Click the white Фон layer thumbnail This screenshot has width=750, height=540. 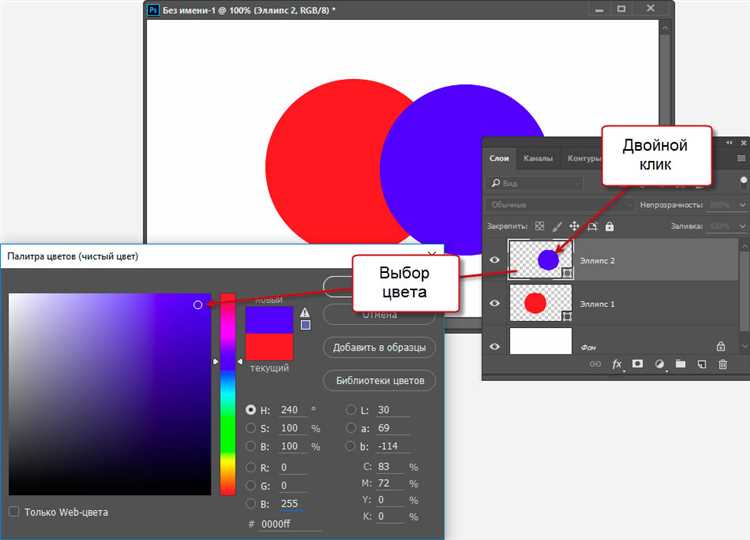(x=541, y=341)
